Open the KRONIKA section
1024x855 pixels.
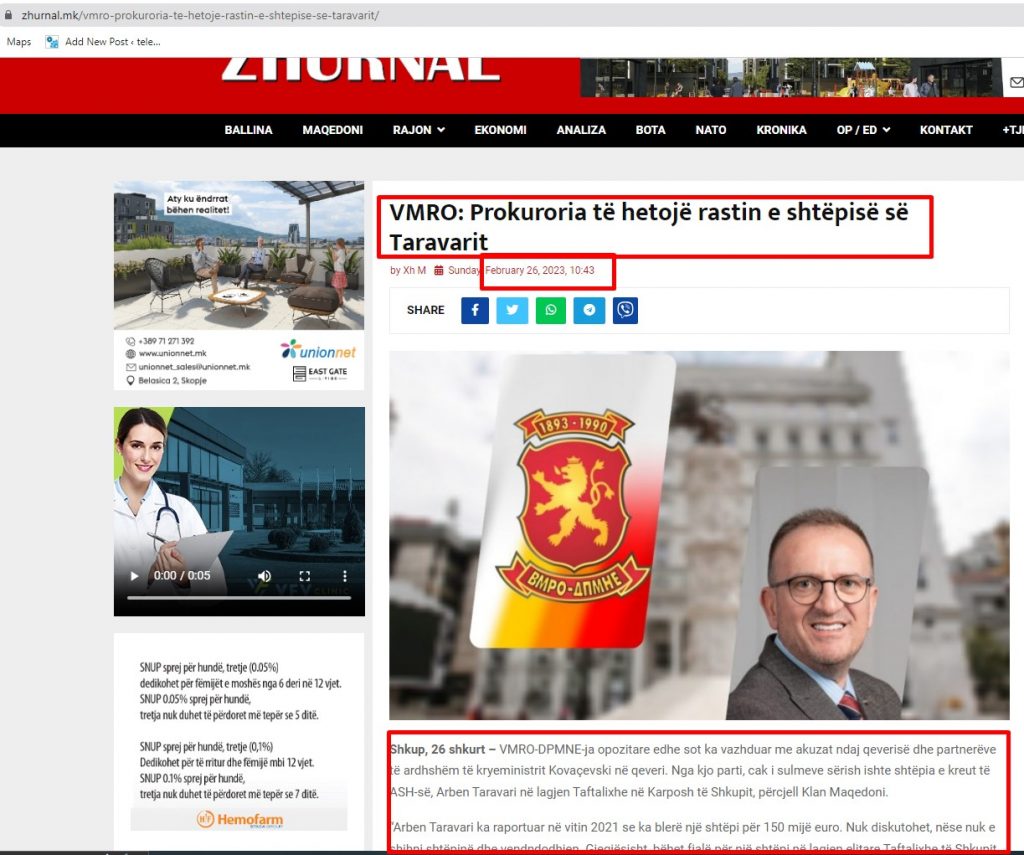pyautogui.click(x=781, y=130)
